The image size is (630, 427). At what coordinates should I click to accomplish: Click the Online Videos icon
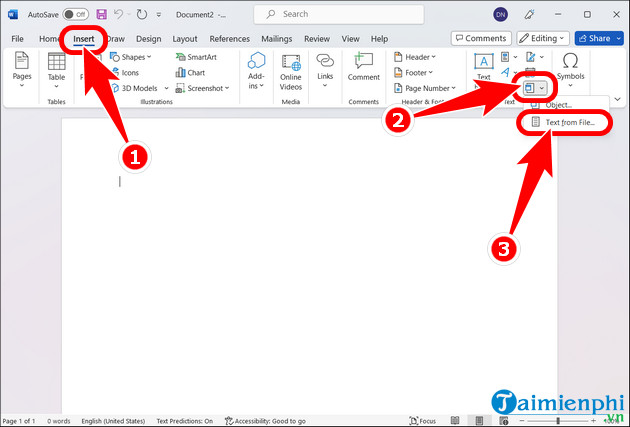[x=291, y=63]
